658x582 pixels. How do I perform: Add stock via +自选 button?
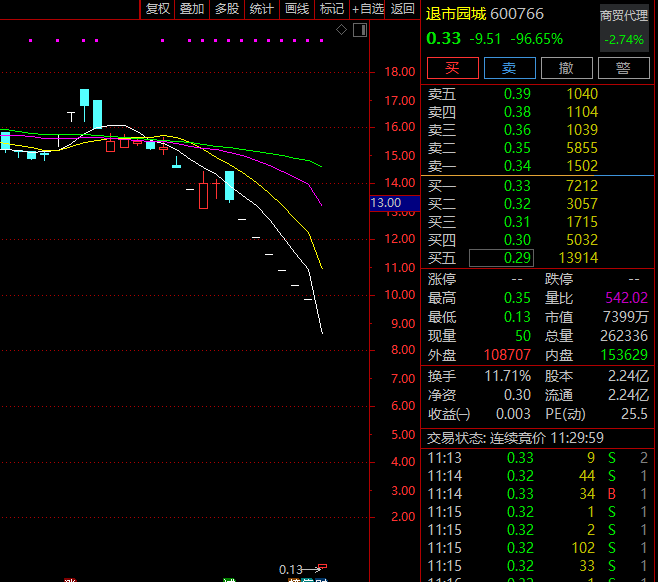tap(368, 9)
